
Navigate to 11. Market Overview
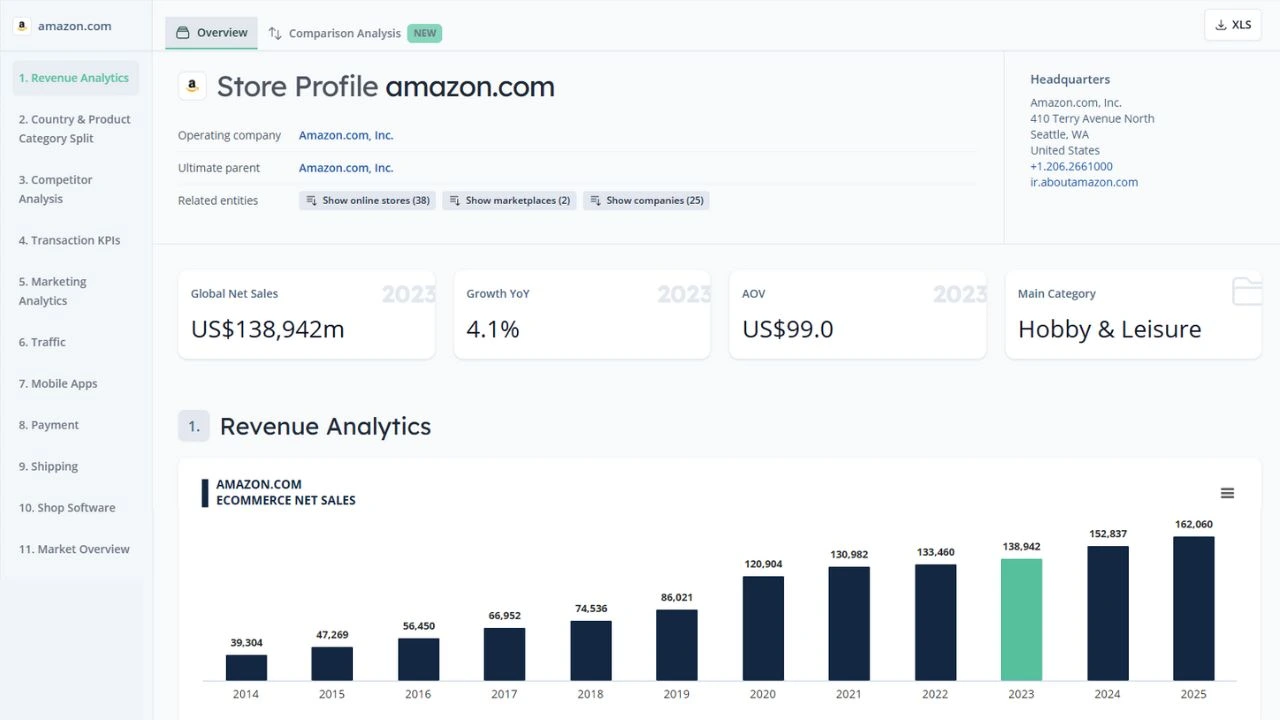point(74,548)
